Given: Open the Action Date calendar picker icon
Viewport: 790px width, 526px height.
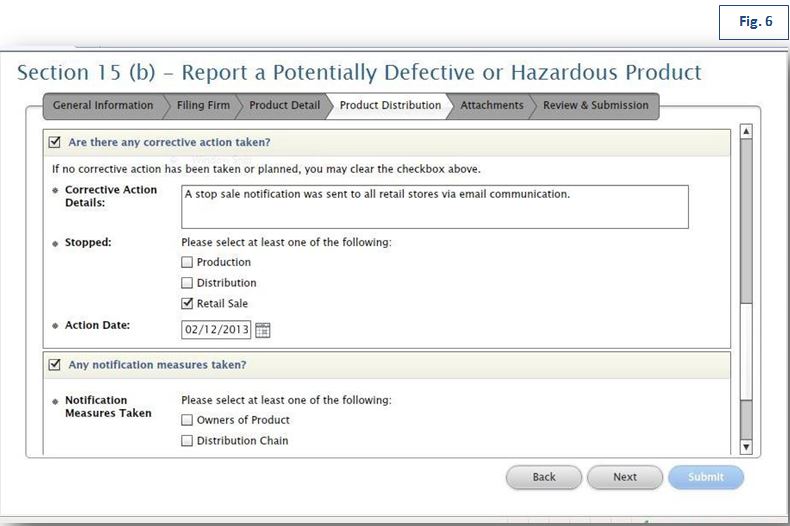Looking at the screenshot, I should click(x=263, y=330).
